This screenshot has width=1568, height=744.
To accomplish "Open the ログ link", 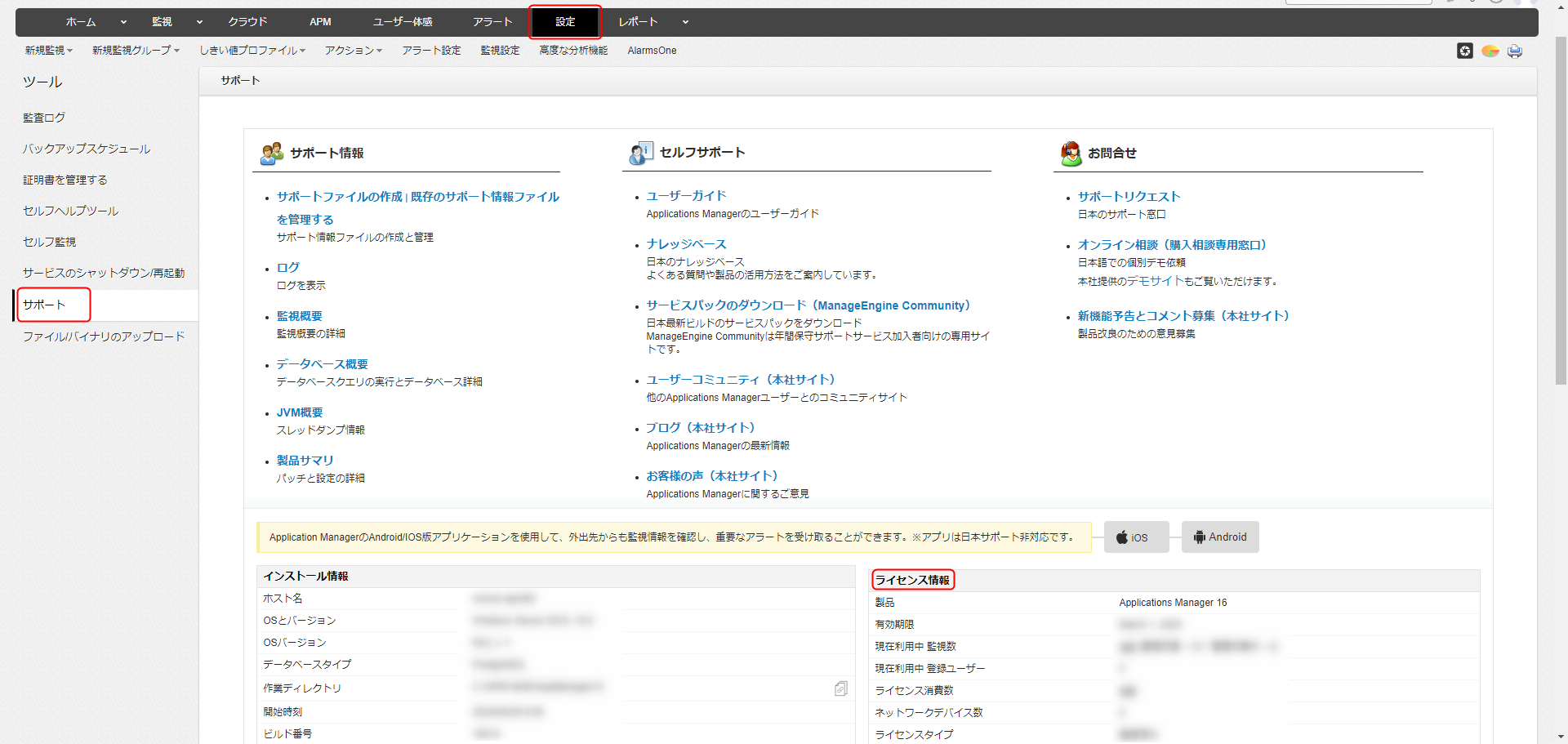I will [x=288, y=268].
